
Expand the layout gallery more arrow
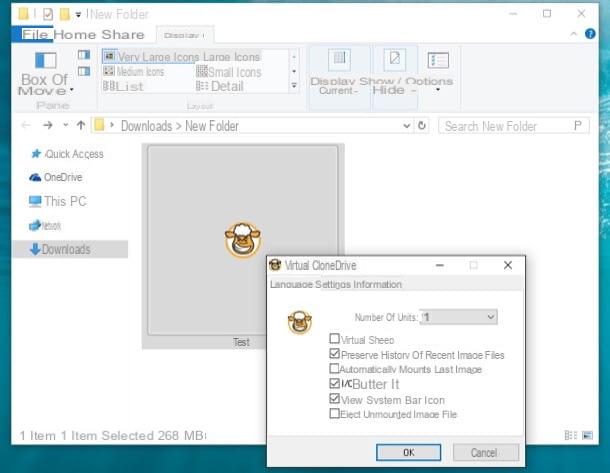[x=294, y=86]
